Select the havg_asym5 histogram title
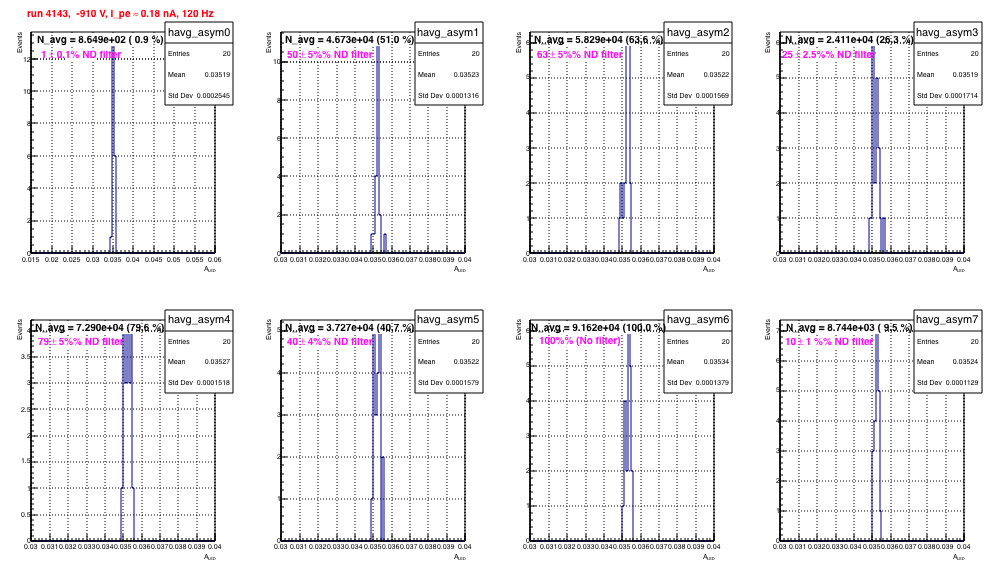The height and width of the screenshot is (575, 998). tap(449, 320)
